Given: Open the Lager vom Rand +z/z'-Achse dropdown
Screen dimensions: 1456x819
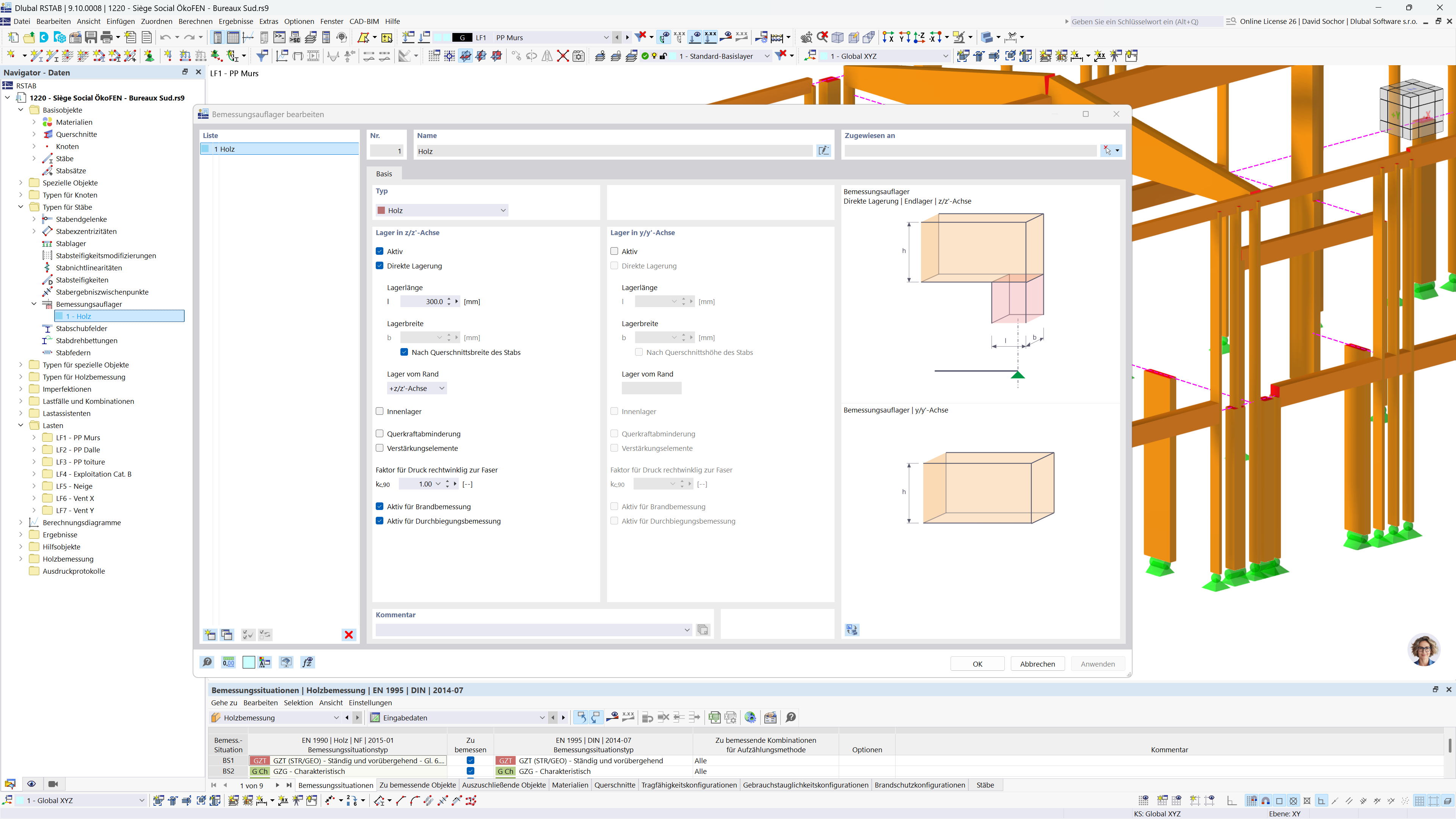Looking at the screenshot, I should pos(417,388).
